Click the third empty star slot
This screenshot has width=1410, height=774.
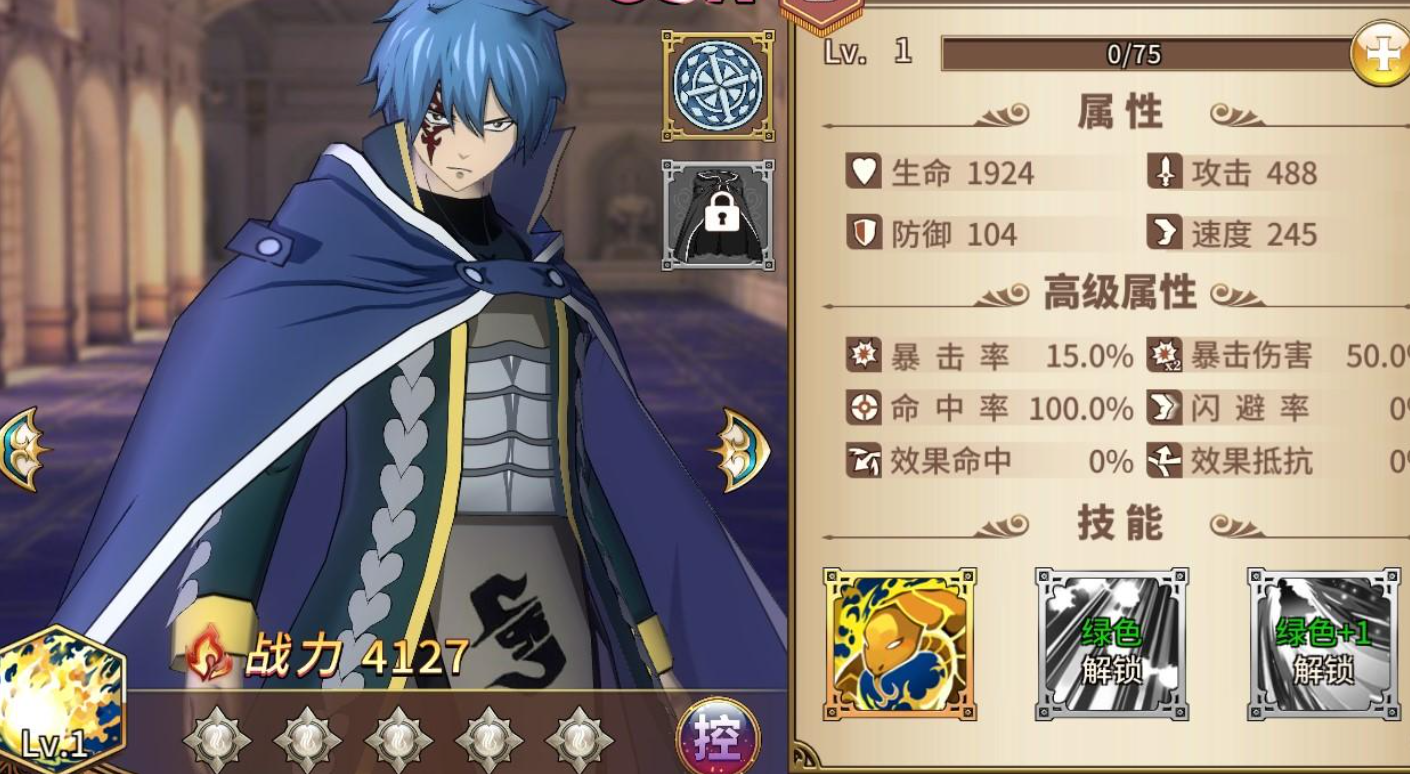pos(398,741)
